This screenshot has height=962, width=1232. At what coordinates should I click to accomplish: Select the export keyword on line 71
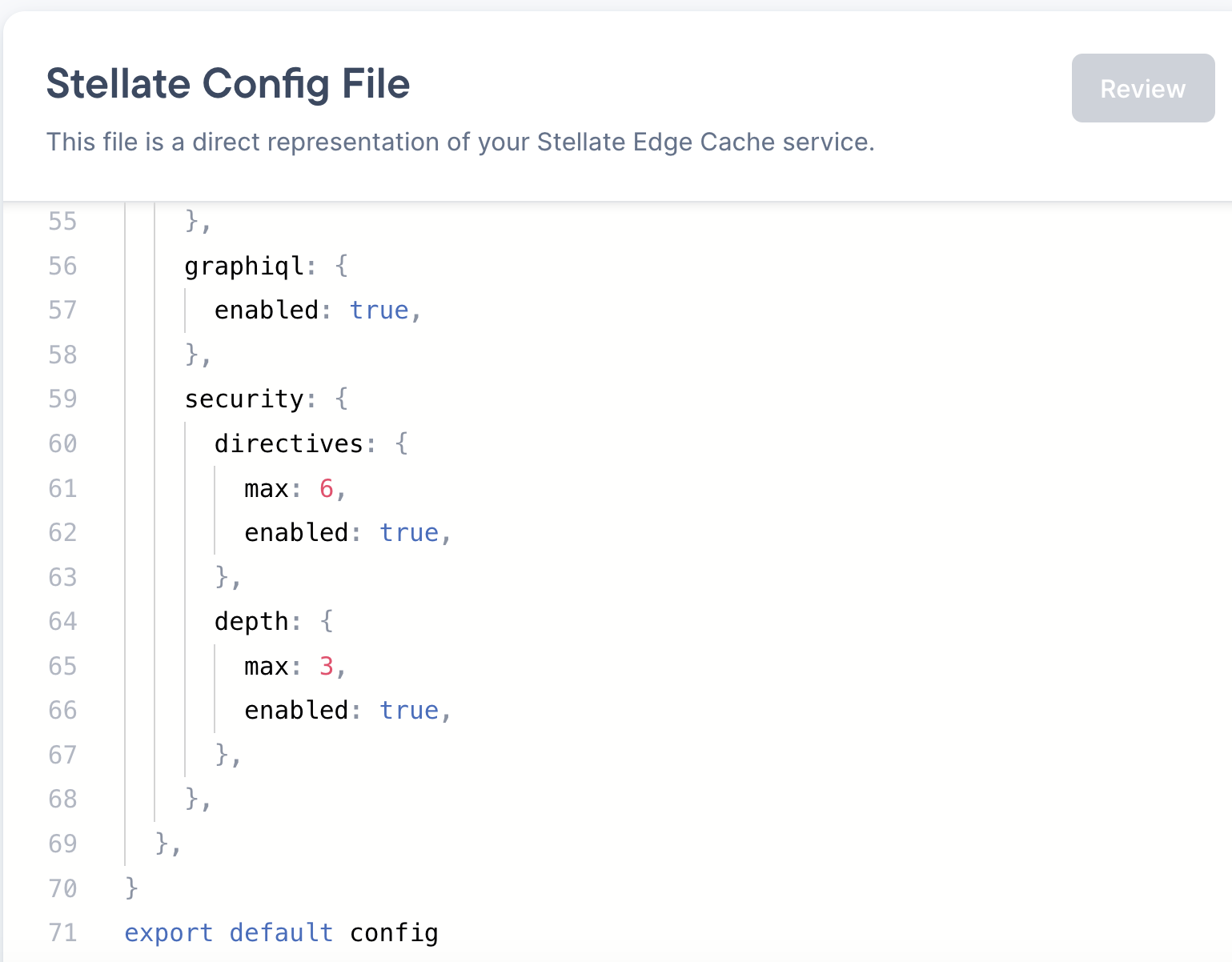click(x=167, y=932)
